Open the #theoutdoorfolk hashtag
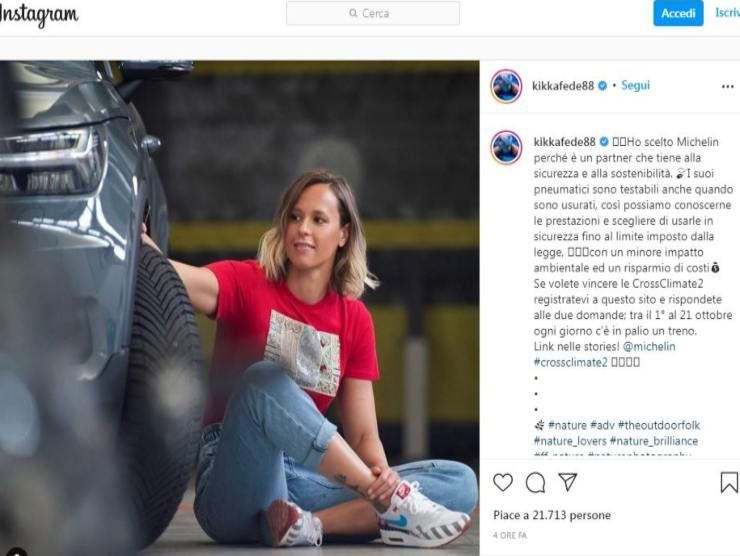 click(659, 425)
